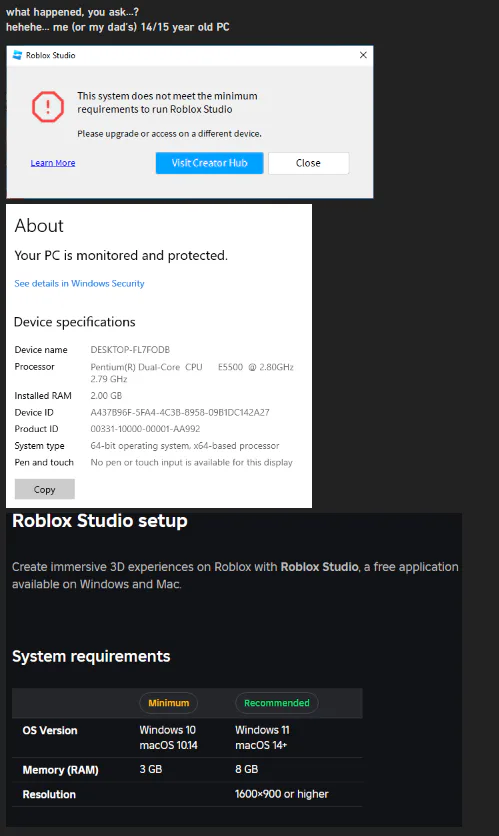Click the Copy button under device specifications
The image size is (499, 836).
click(x=45, y=489)
